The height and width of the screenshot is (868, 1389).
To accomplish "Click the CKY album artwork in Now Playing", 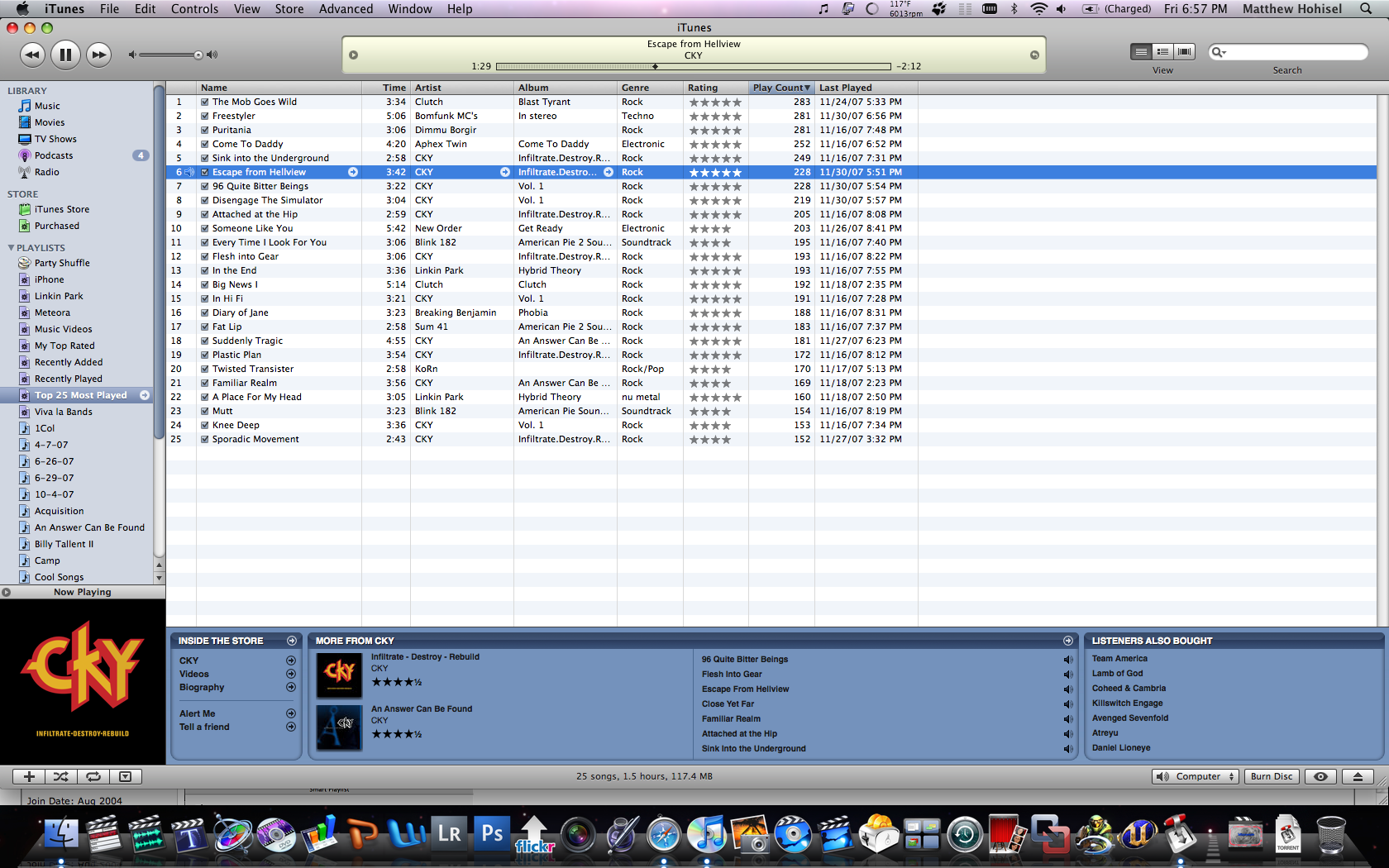I will (83, 682).
